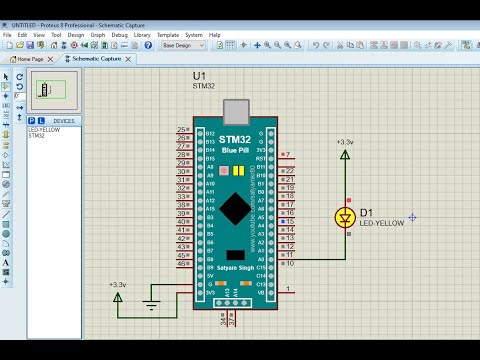Click the Pan/center crosshair icon
This screenshot has width=480, height=360.
coord(257,45)
